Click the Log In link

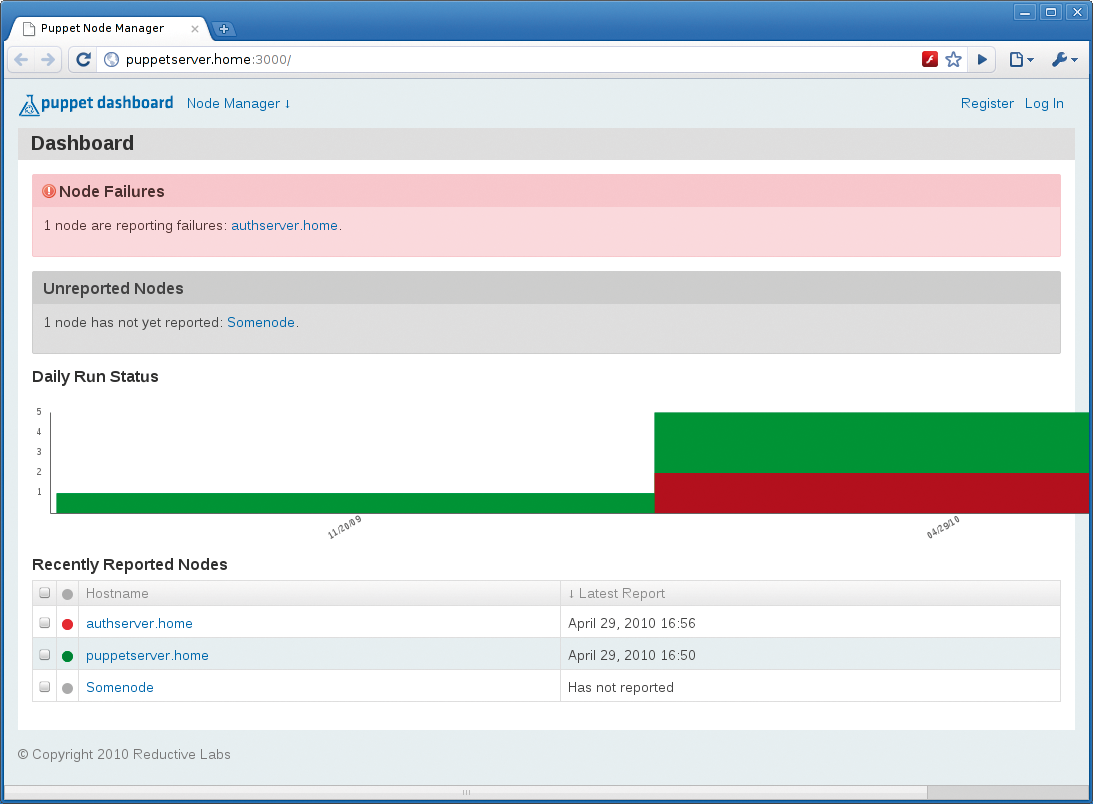tap(1044, 103)
